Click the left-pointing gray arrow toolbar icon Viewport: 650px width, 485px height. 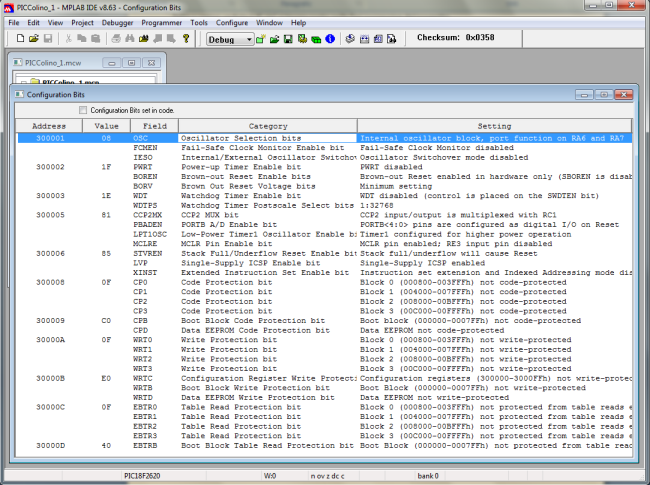pyautogui.click(x=158, y=39)
